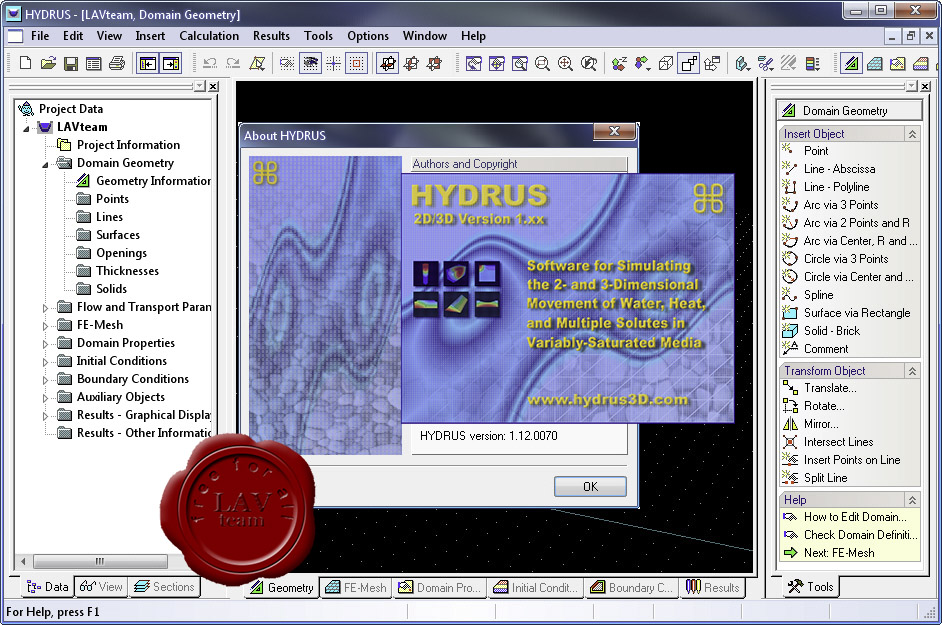Viewport: 942px width, 625px height.
Task: Collapse the LAVteam project node
Action: (26, 128)
